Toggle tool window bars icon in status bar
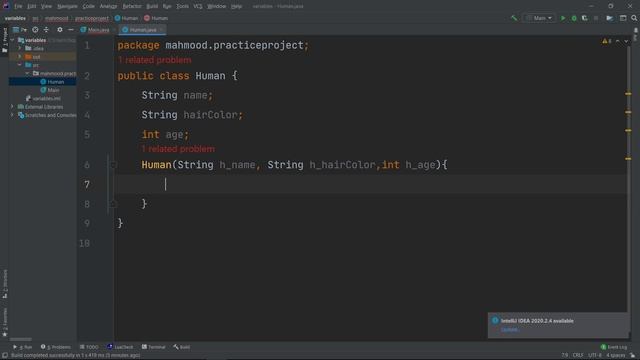 pos(4,356)
